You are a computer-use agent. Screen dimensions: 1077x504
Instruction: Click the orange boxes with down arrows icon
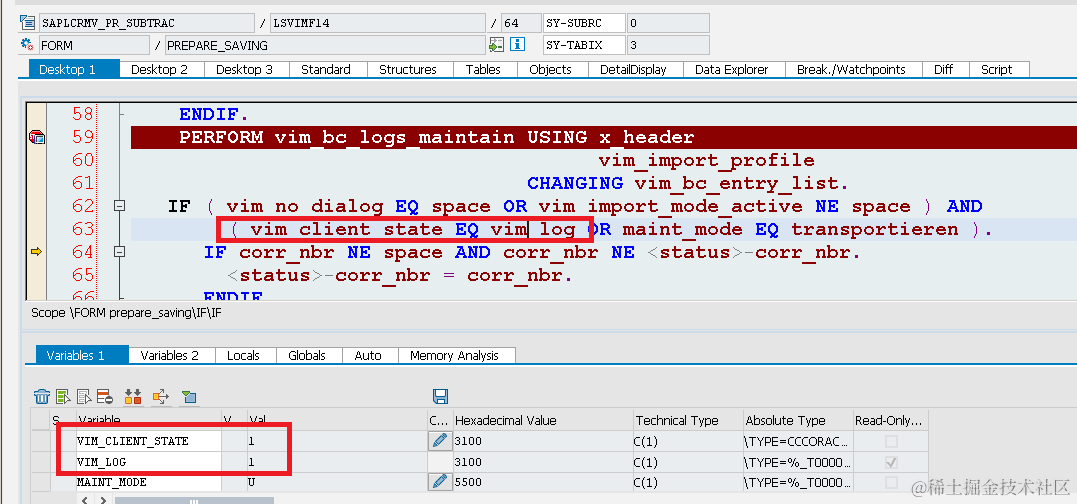tap(133, 396)
